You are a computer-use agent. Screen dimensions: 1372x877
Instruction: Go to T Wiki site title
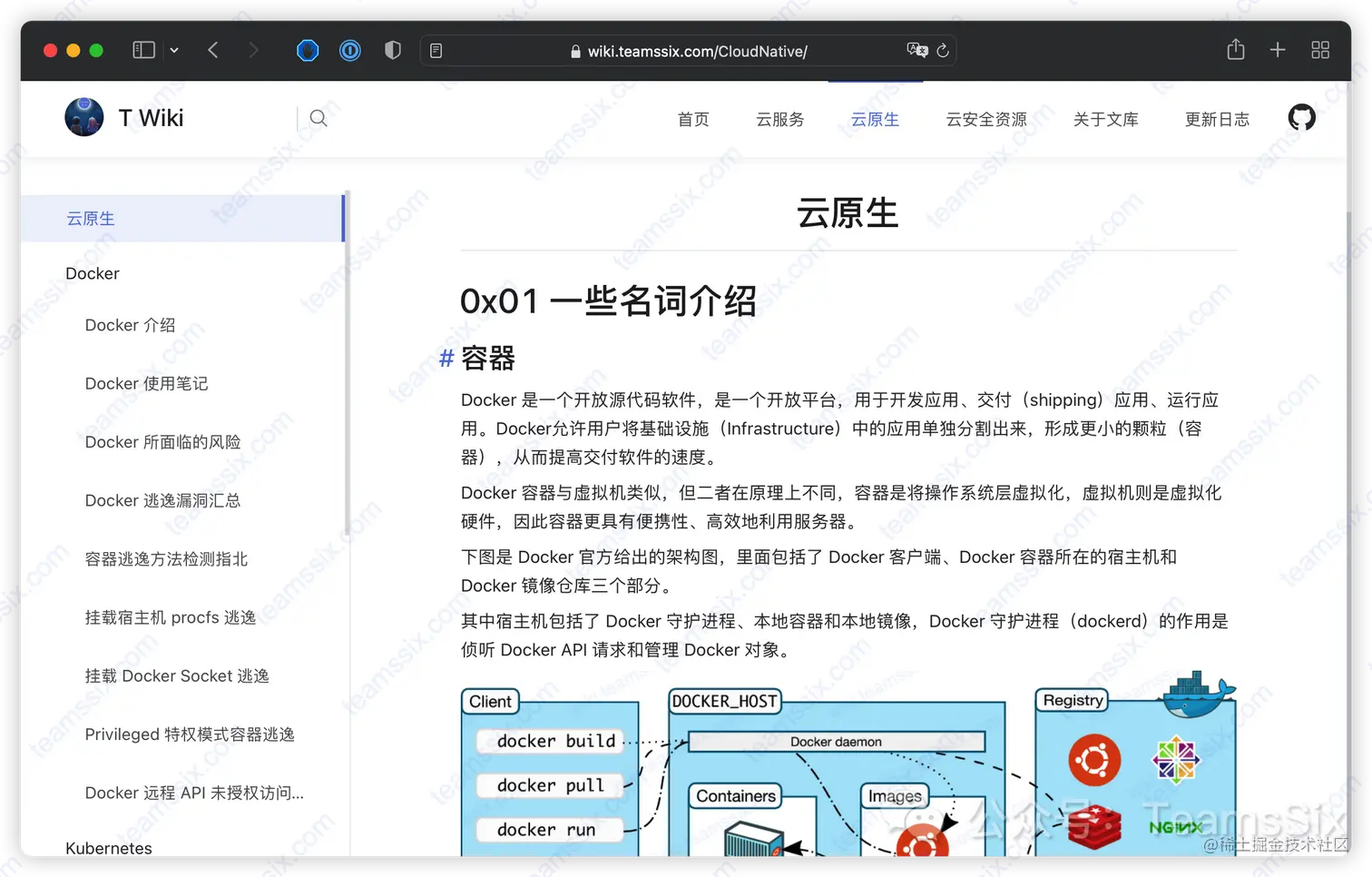[151, 118]
